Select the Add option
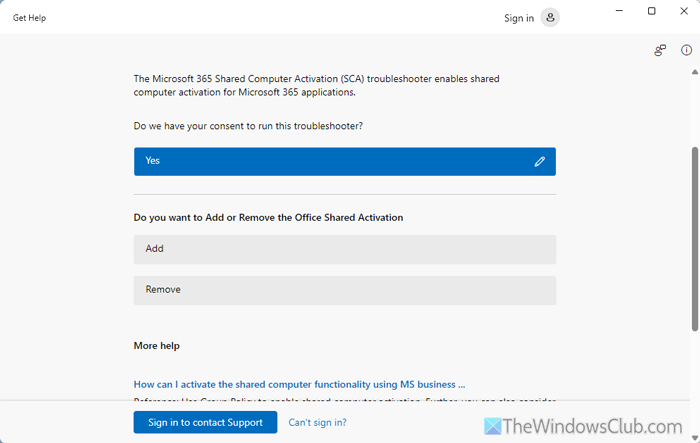 pos(344,249)
